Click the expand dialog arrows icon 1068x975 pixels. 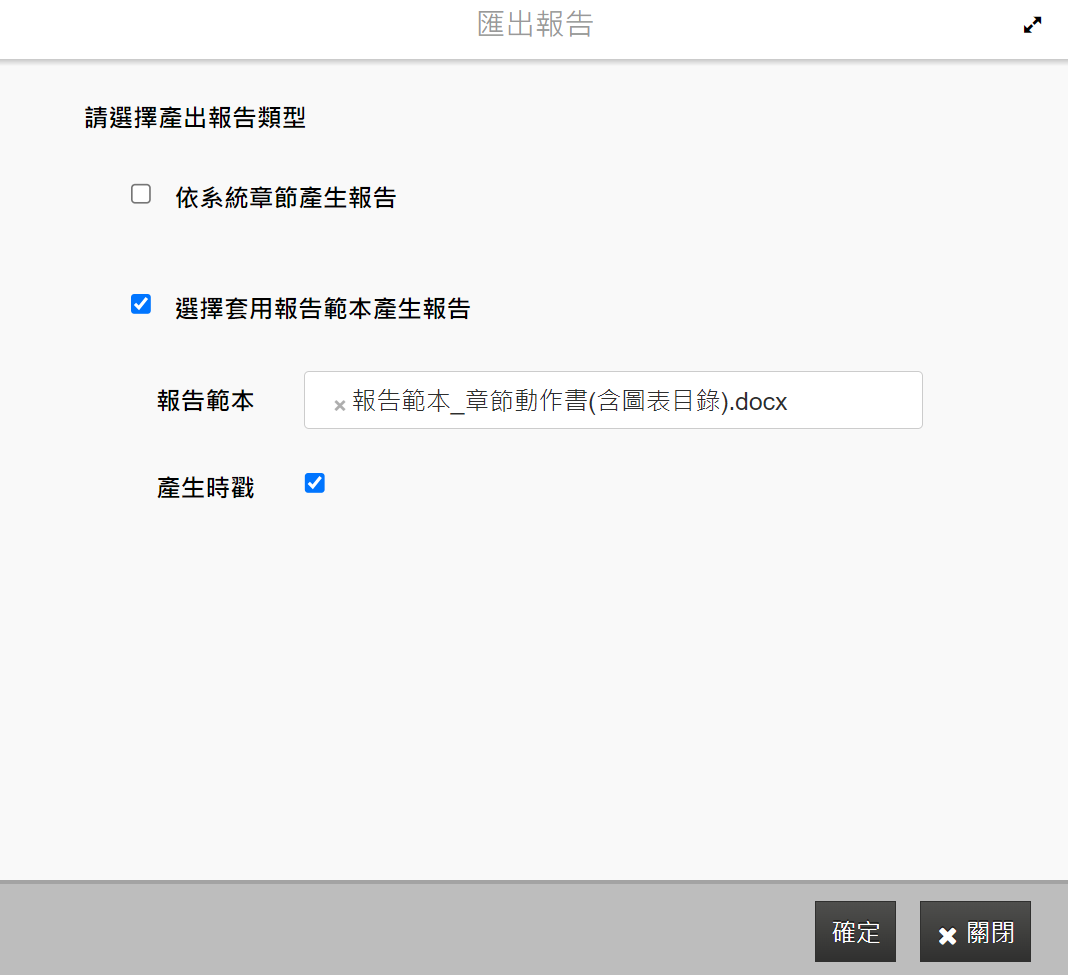1032,26
